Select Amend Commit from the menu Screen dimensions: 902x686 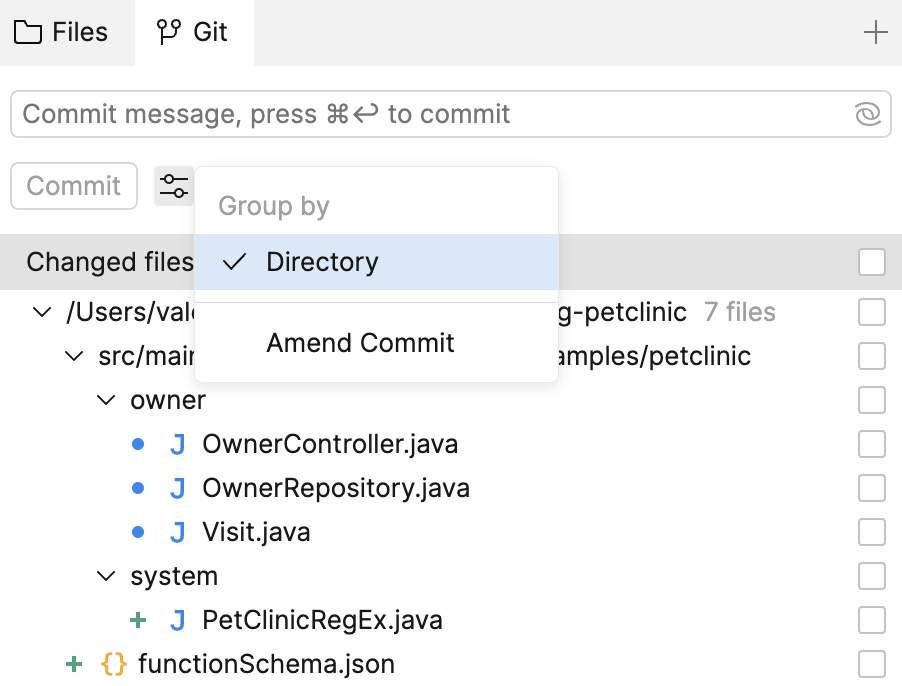click(360, 343)
